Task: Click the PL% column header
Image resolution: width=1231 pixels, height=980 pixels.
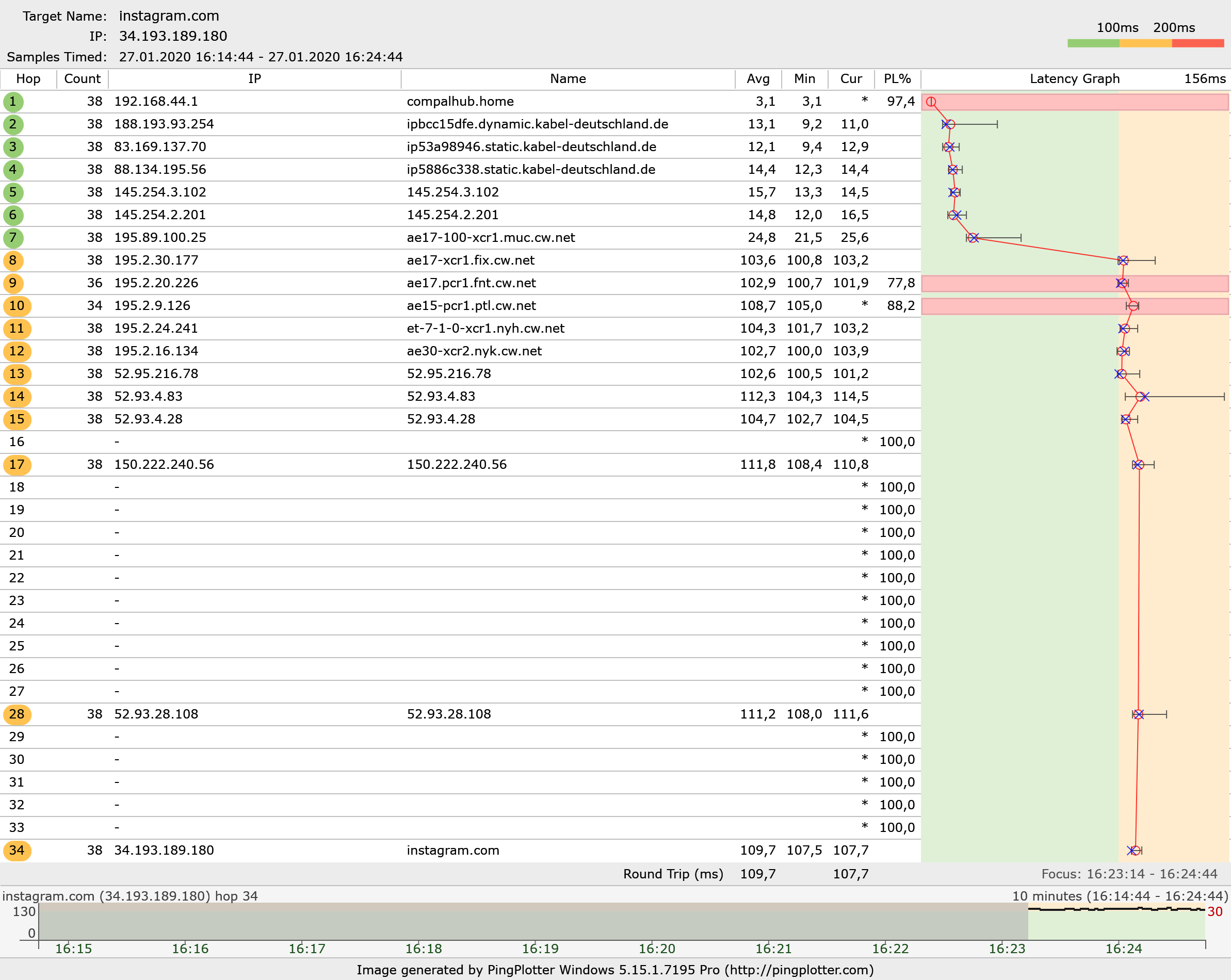Action: coord(897,79)
